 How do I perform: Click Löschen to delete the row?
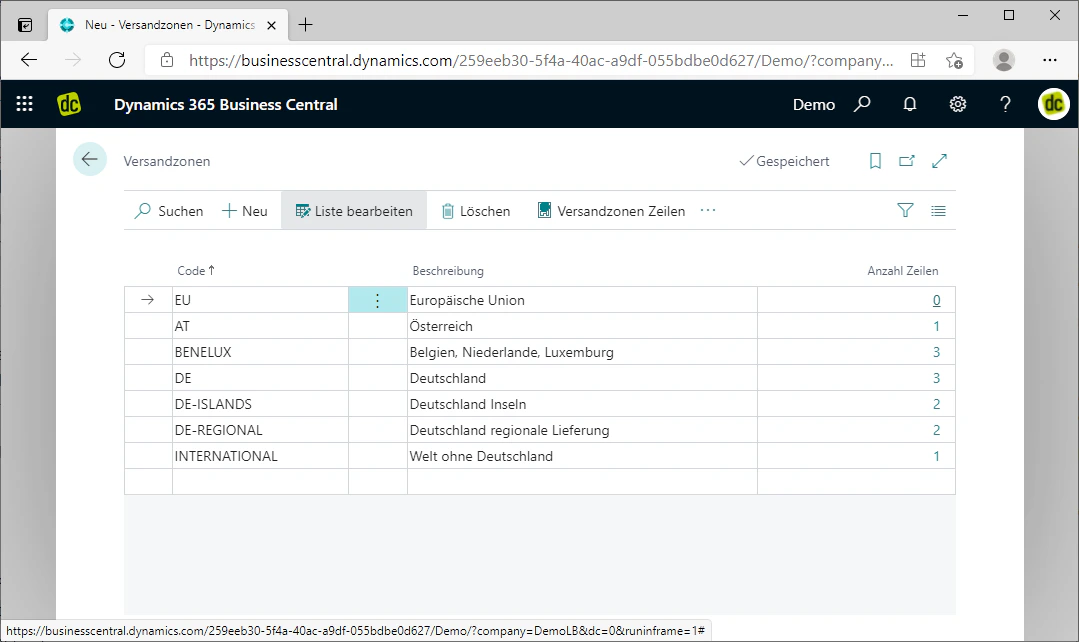point(476,211)
